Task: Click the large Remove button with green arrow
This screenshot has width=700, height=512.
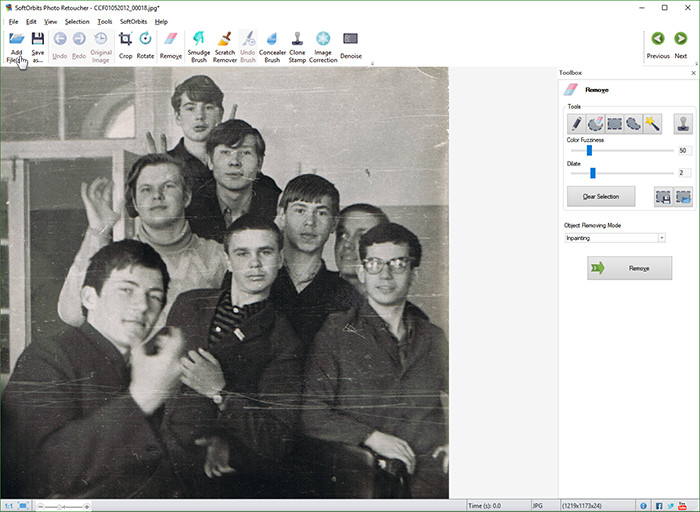Action: [x=629, y=268]
